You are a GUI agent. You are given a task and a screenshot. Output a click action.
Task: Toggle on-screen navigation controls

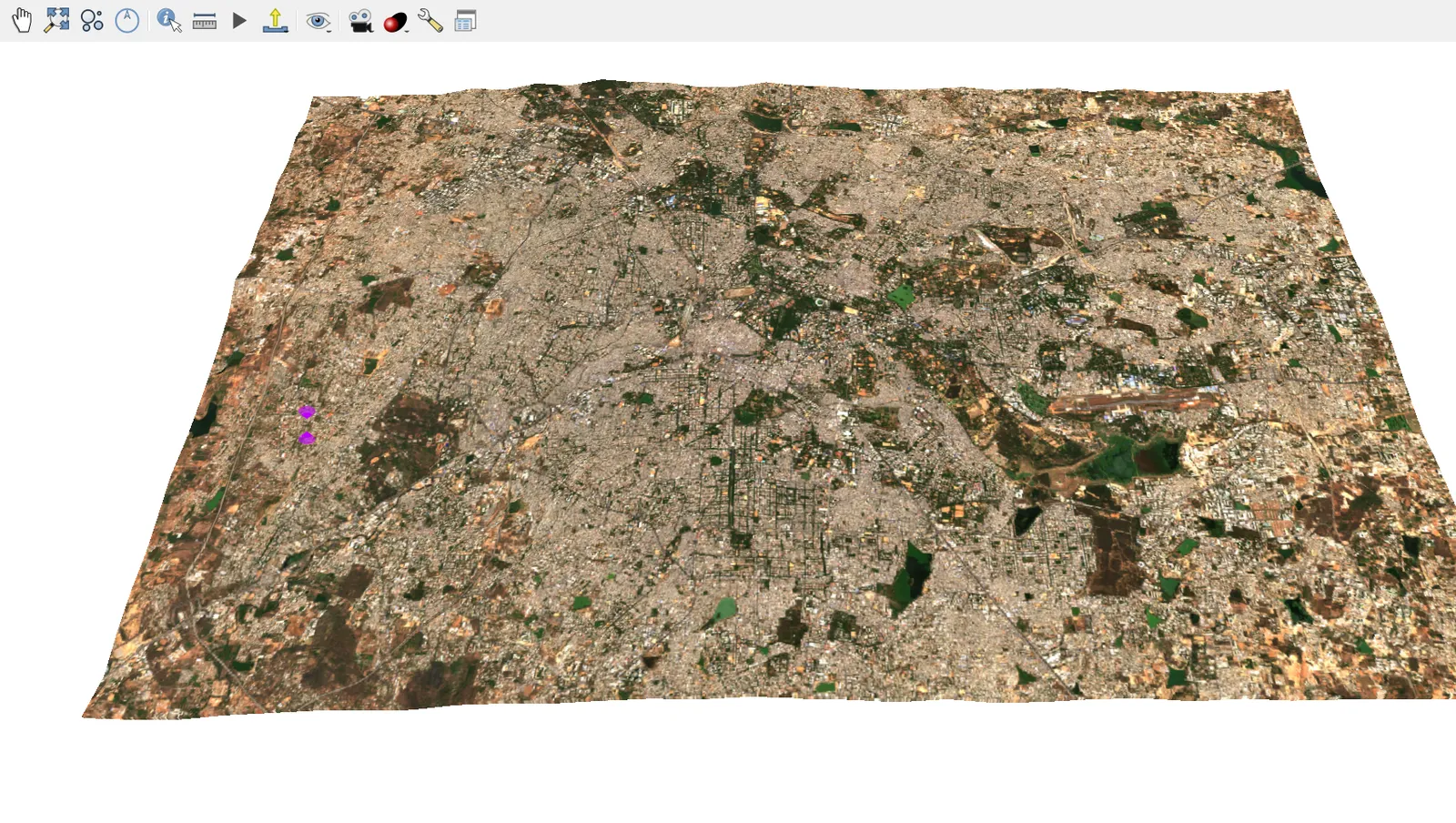(x=92, y=20)
